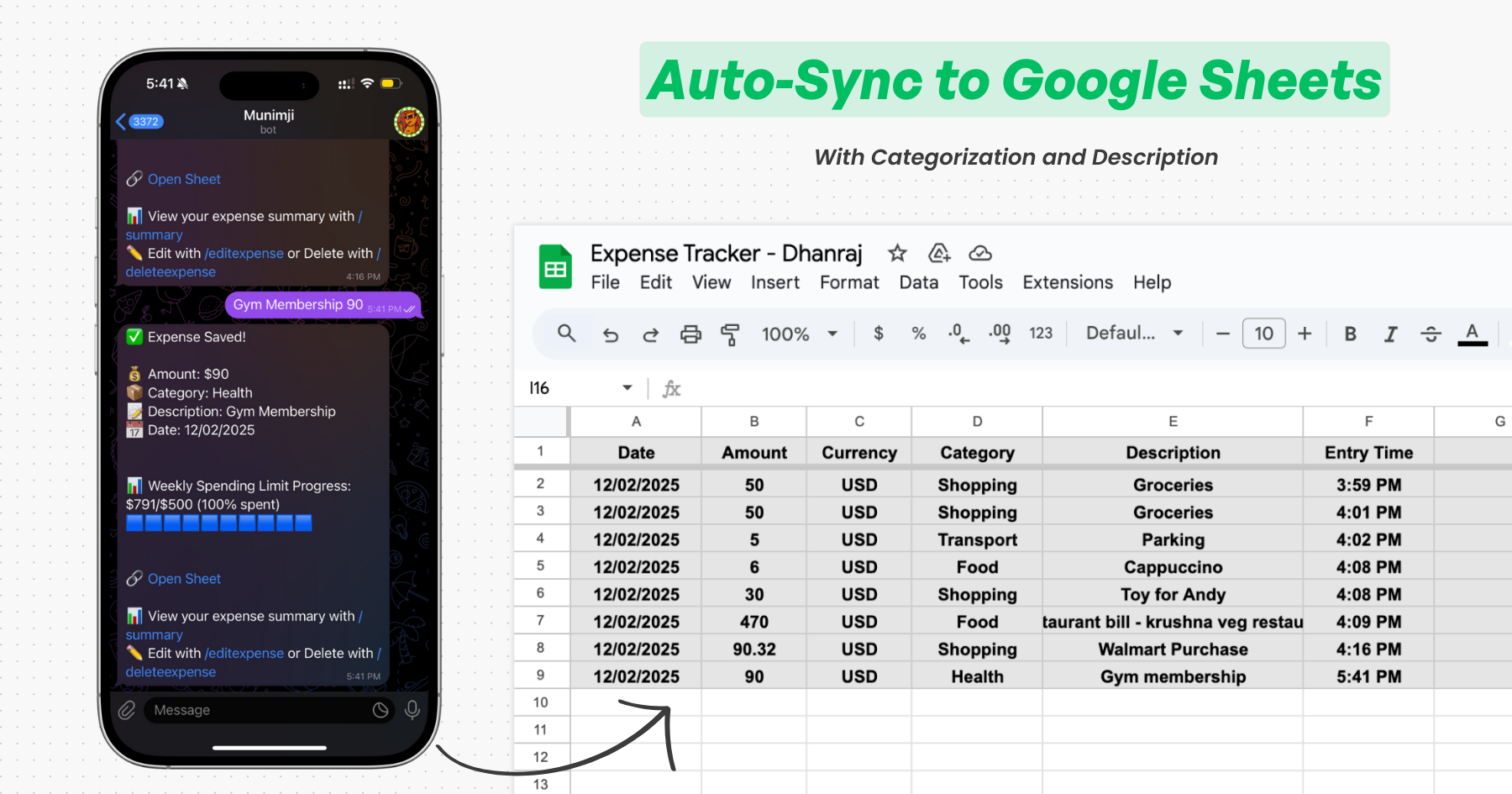
Task: Open the 123 number formats button
Action: tap(1041, 334)
